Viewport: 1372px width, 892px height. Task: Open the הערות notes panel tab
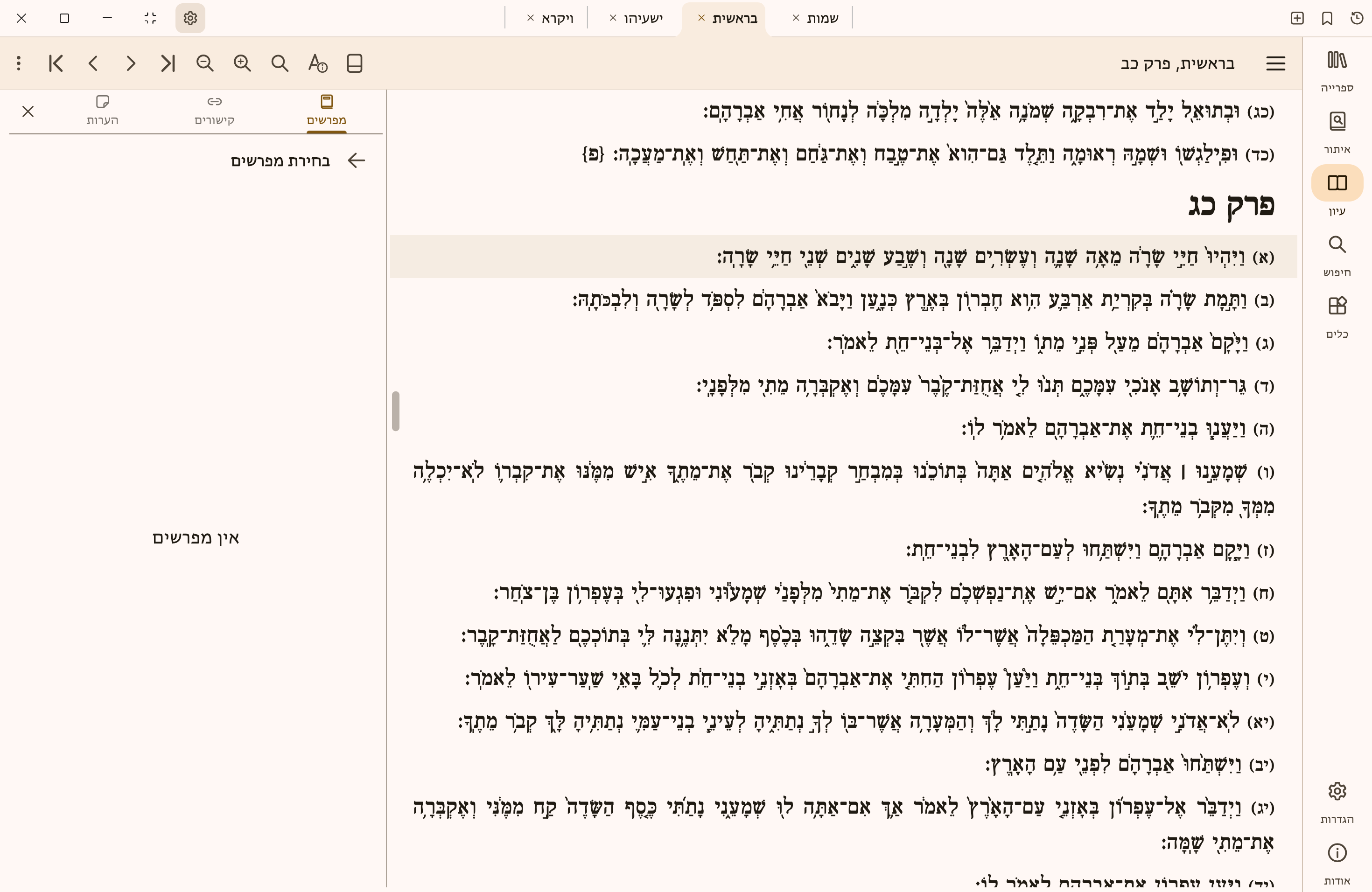102,110
